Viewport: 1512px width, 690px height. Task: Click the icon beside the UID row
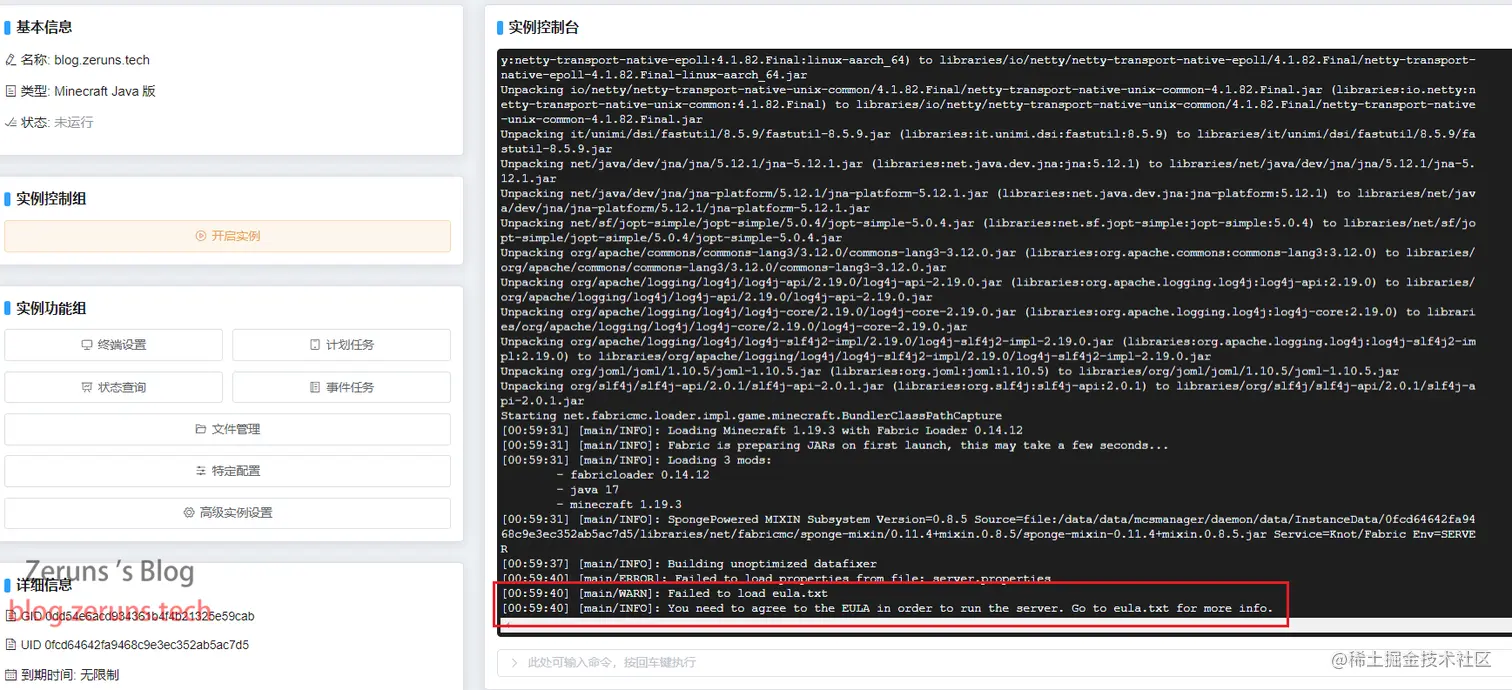pos(11,645)
